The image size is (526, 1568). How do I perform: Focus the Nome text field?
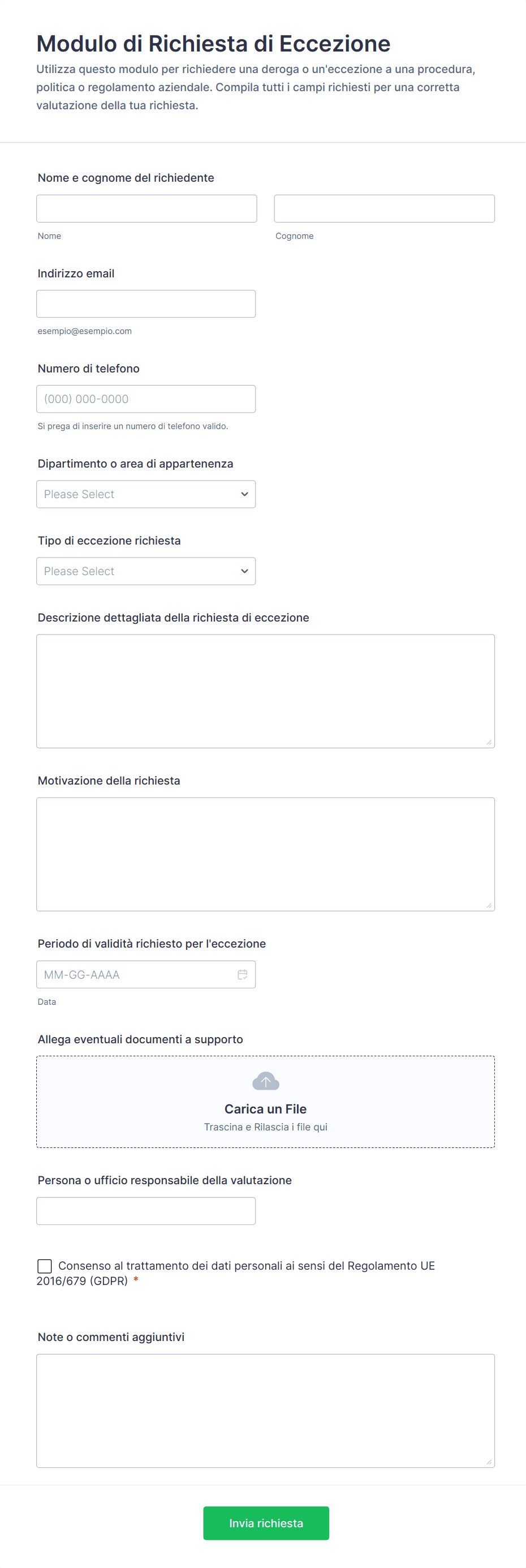pos(146,209)
